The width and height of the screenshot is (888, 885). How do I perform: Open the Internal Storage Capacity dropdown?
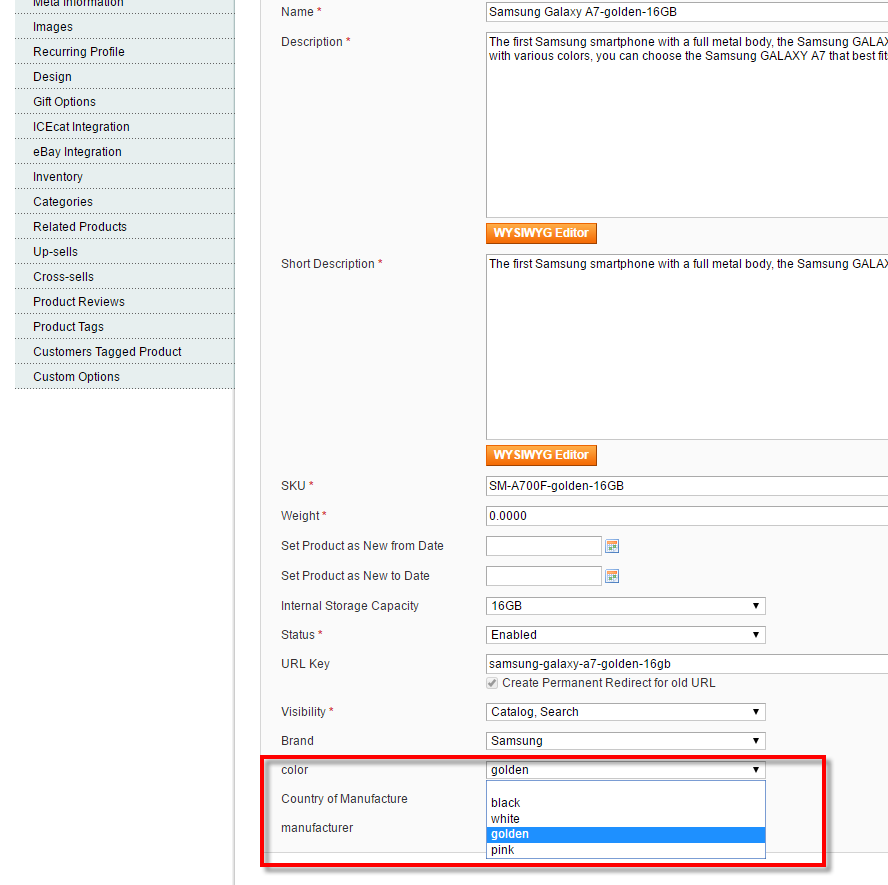(x=625, y=606)
